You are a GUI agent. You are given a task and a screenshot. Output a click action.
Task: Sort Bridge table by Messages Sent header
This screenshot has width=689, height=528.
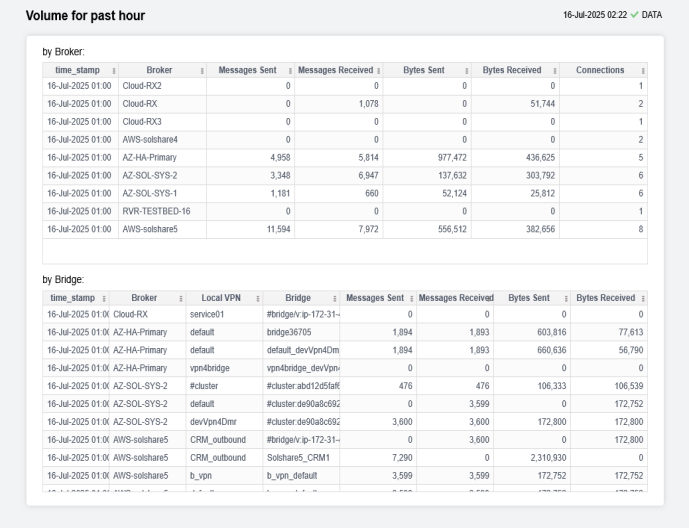[374, 298]
